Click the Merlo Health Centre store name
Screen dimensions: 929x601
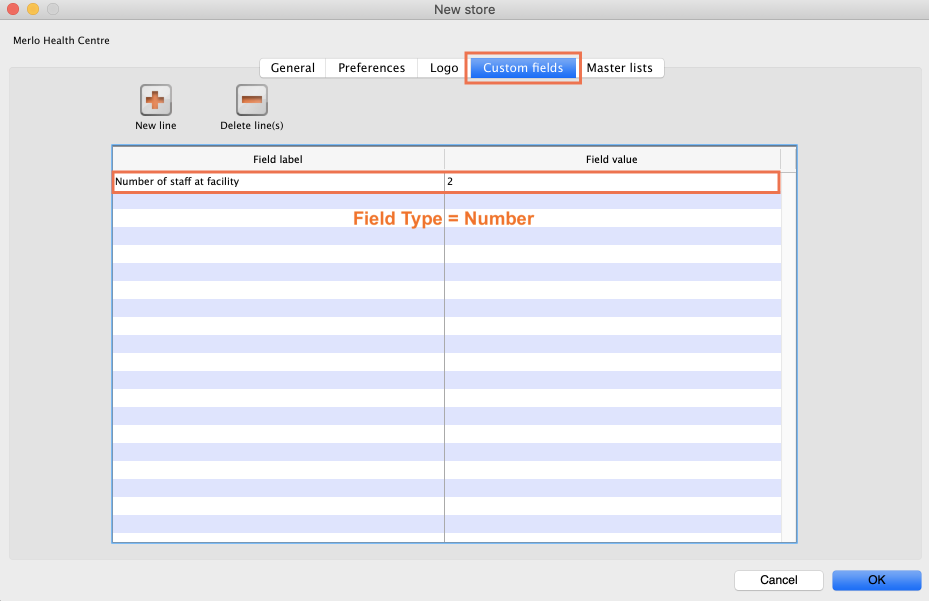pos(61,41)
